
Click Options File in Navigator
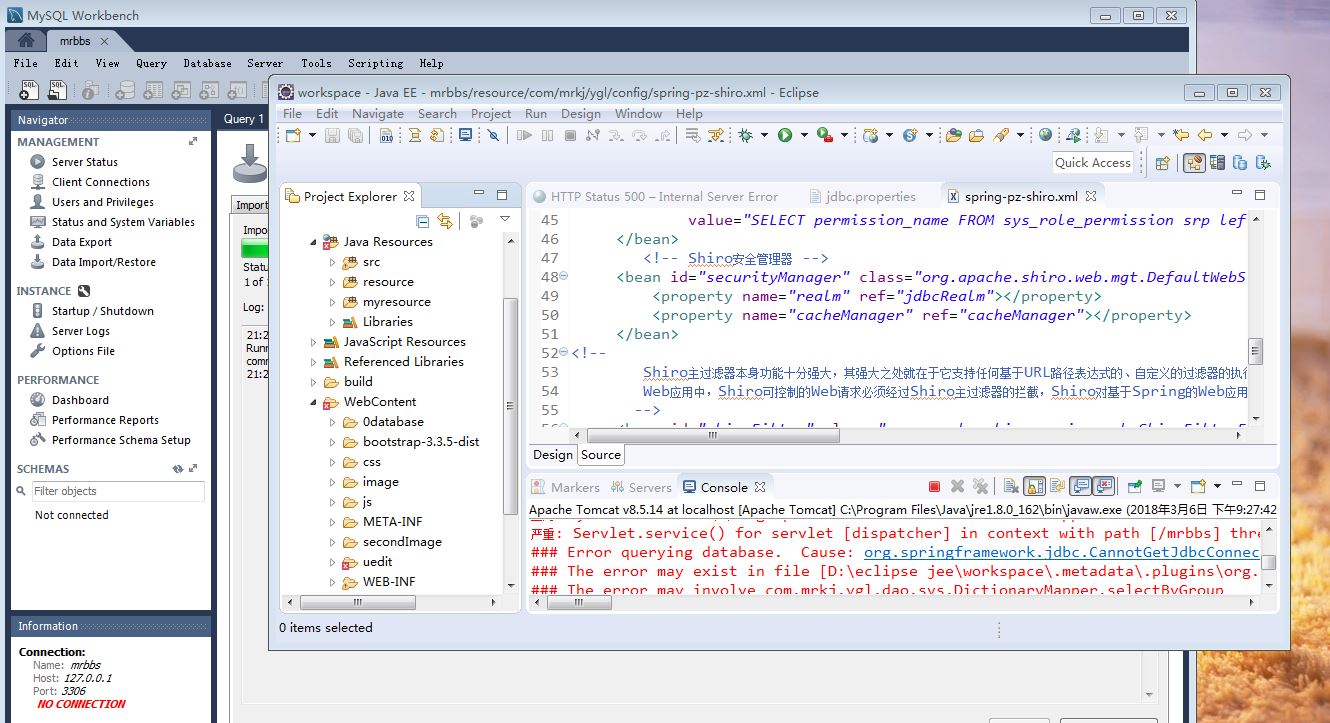(x=83, y=351)
